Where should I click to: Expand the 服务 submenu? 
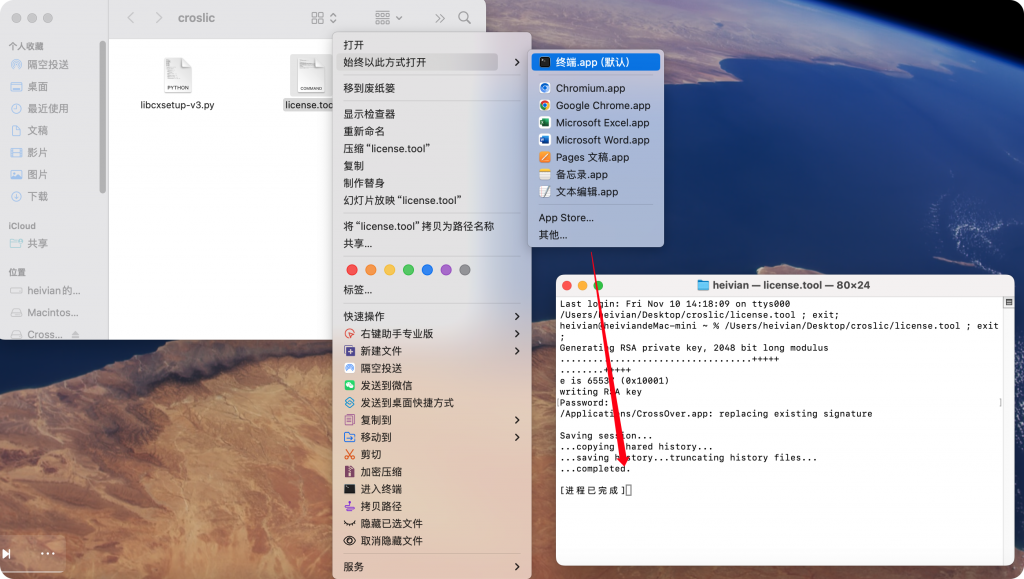(349, 565)
